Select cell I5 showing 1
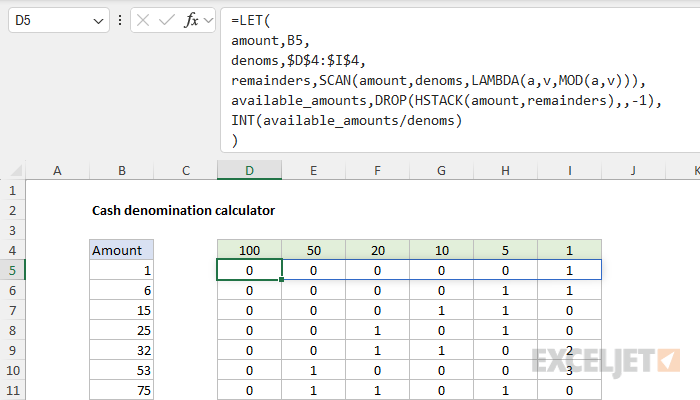 coord(570,270)
